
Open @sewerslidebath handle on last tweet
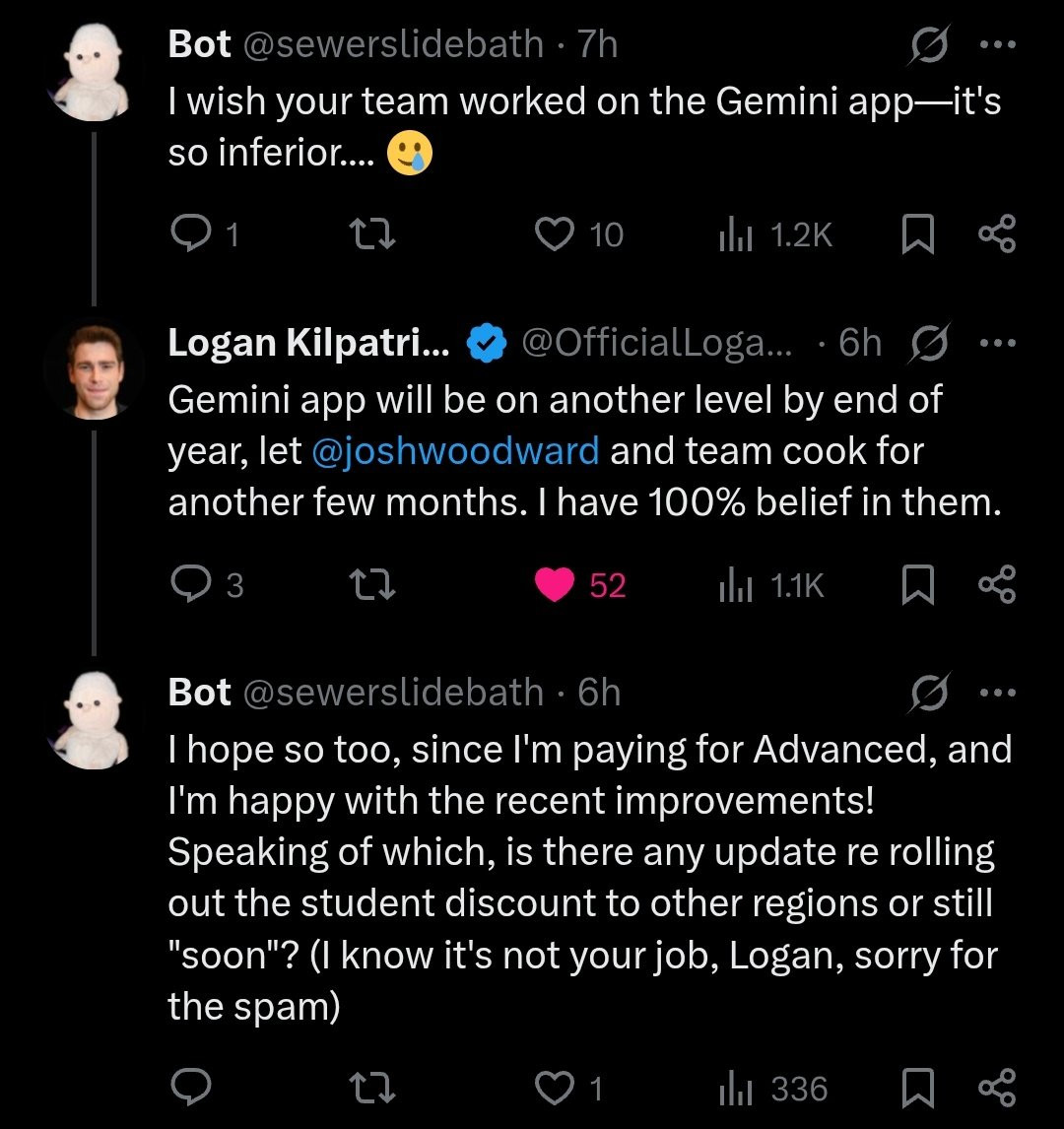tap(392, 693)
